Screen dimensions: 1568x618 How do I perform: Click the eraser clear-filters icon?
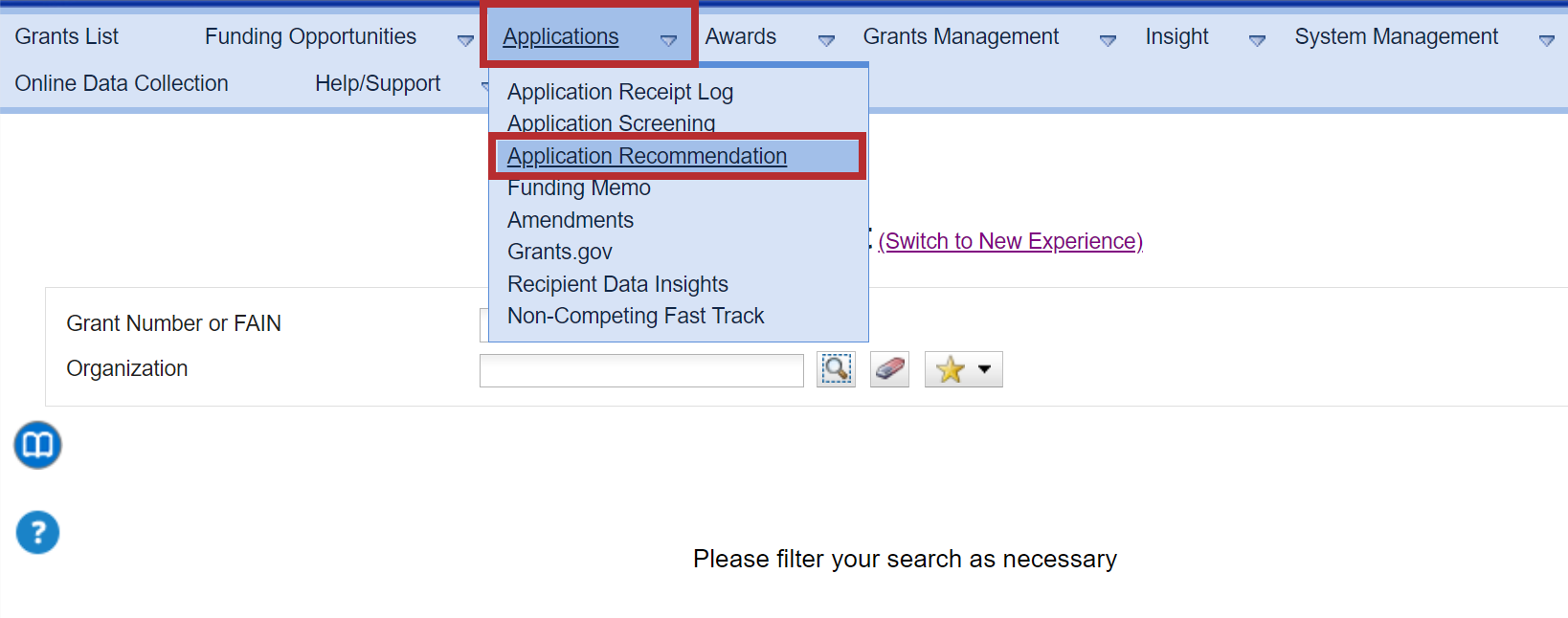889,369
